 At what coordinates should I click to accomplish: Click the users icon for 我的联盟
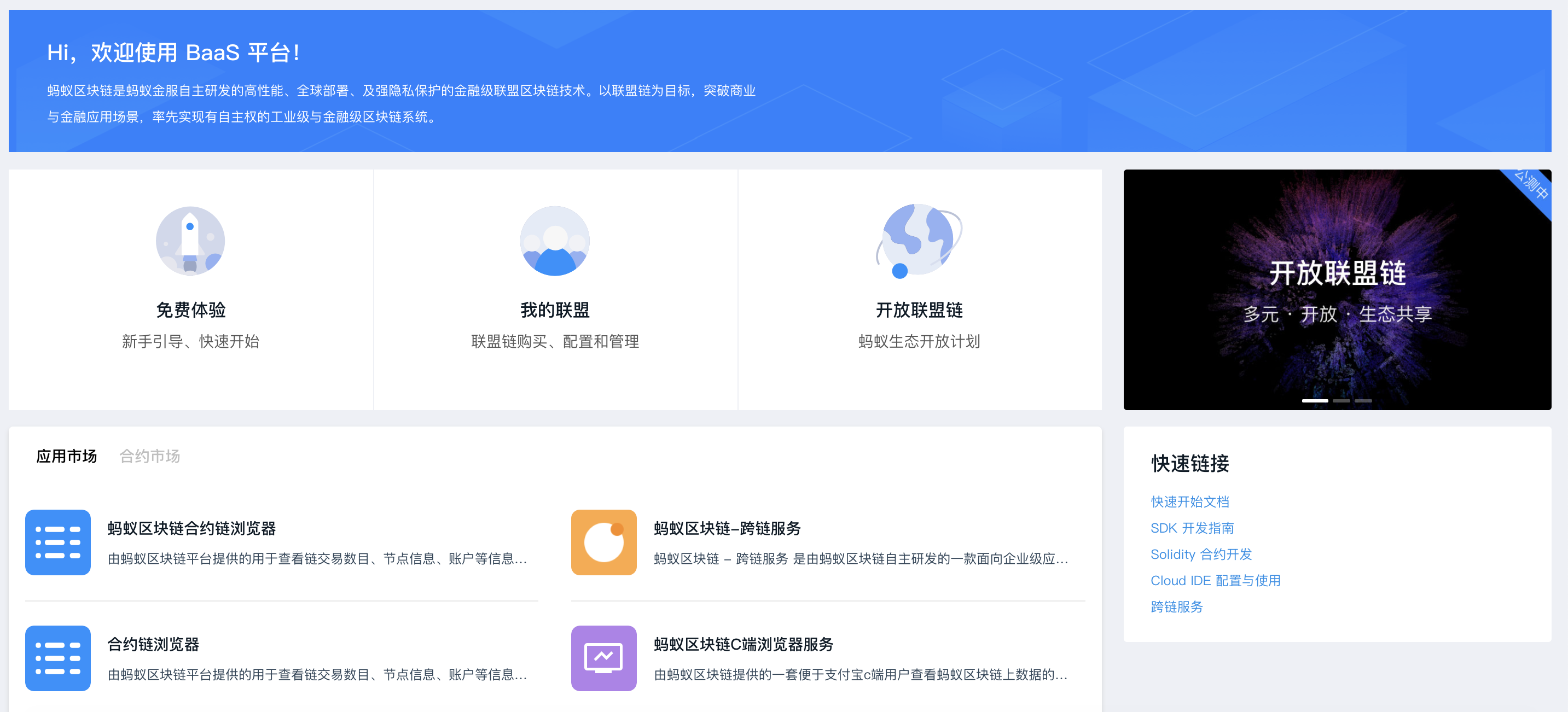tap(555, 241)
